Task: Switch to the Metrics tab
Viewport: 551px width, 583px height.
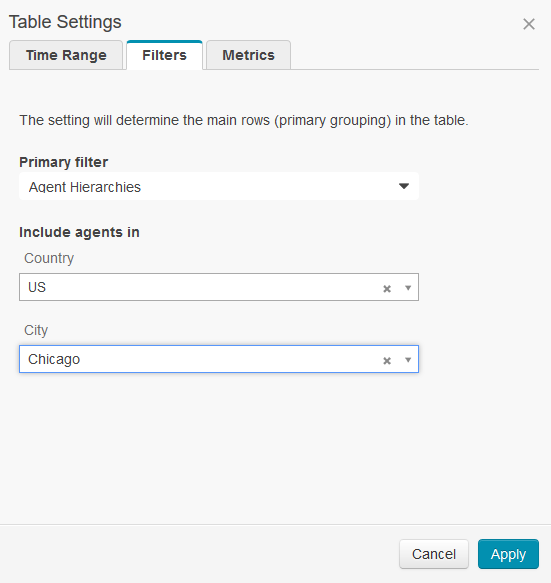Action: 248,55
